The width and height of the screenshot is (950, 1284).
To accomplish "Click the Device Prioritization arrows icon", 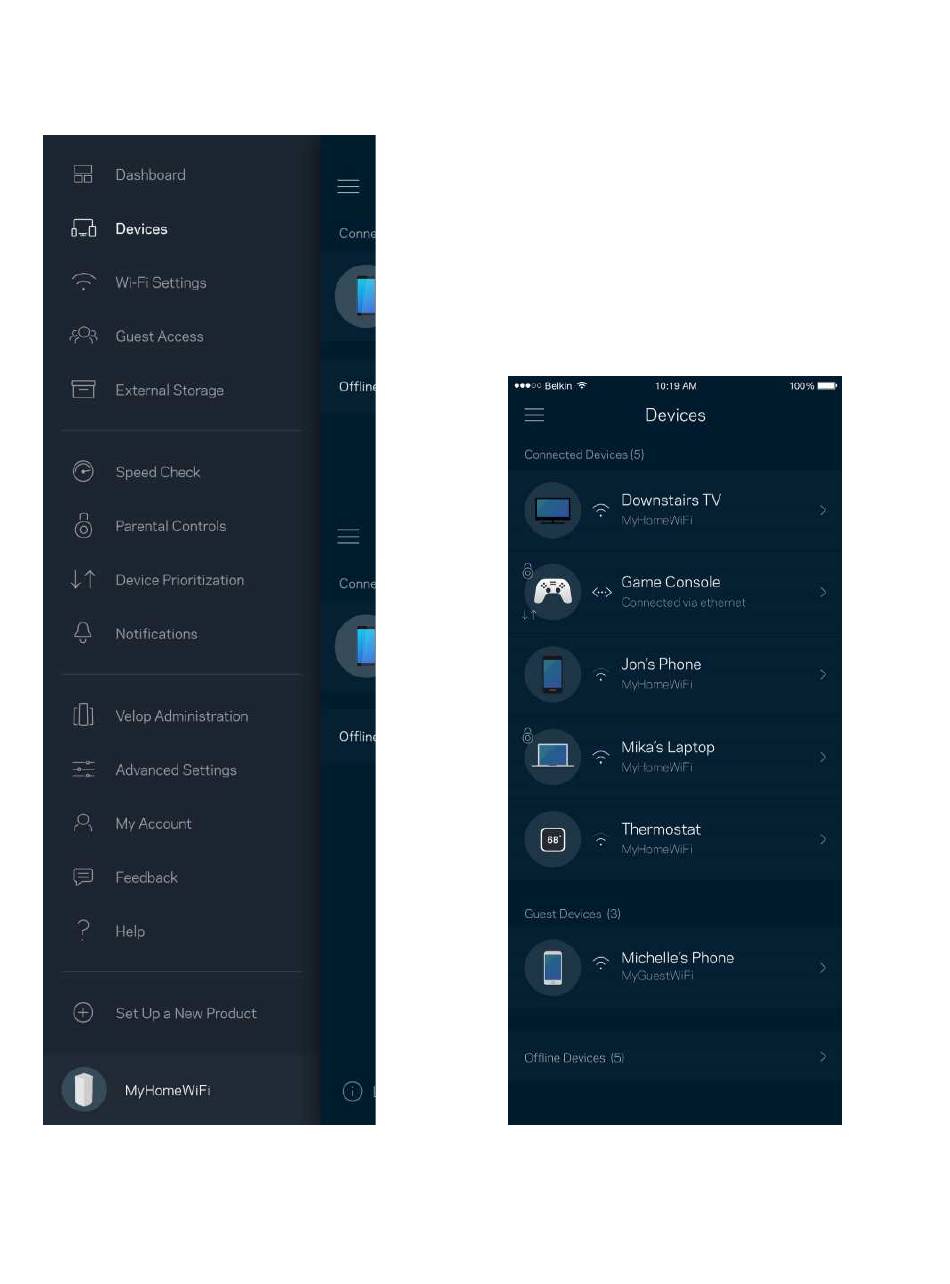I will (83, 580).
